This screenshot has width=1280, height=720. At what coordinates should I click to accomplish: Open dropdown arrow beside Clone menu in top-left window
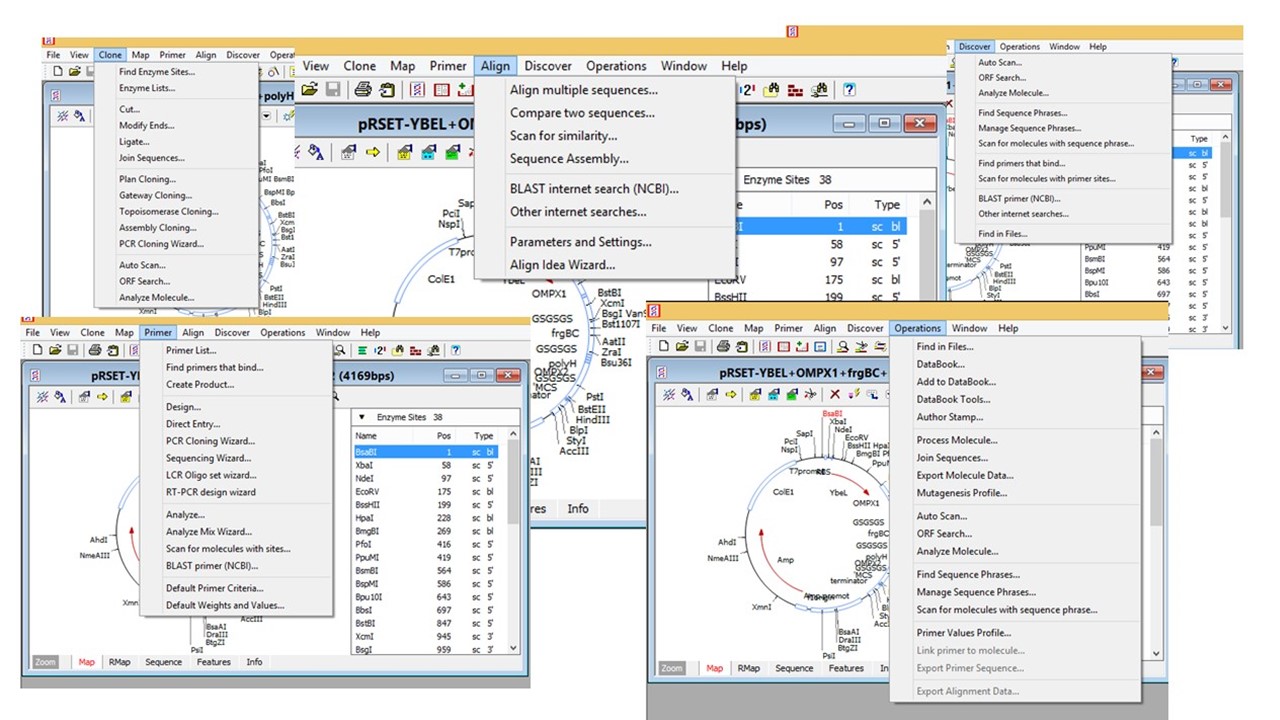[267, 116]
